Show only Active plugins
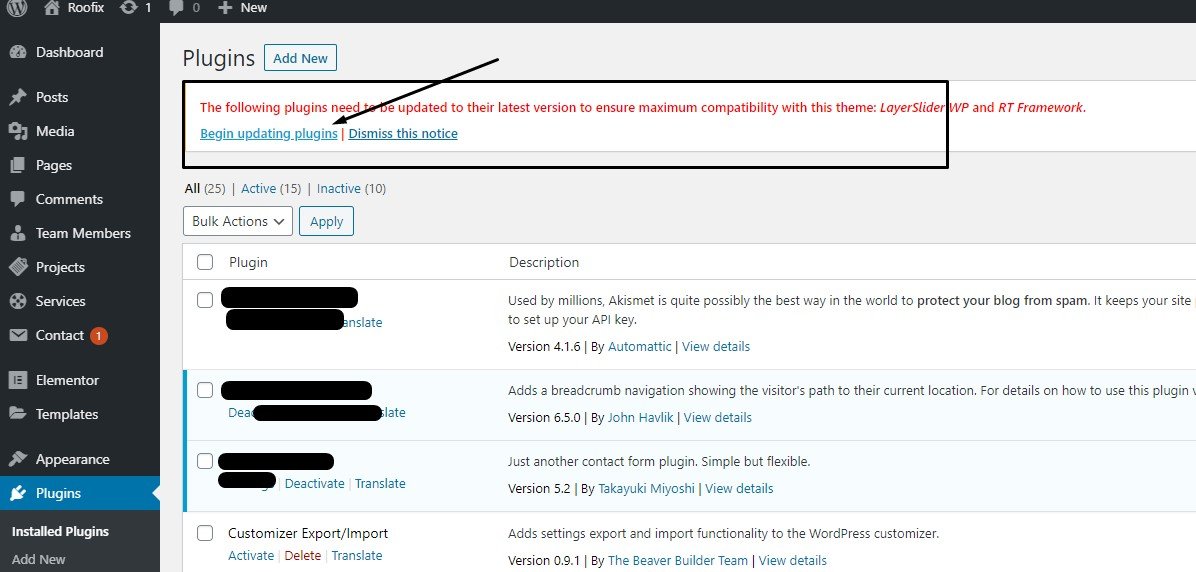 coord(258,188)
